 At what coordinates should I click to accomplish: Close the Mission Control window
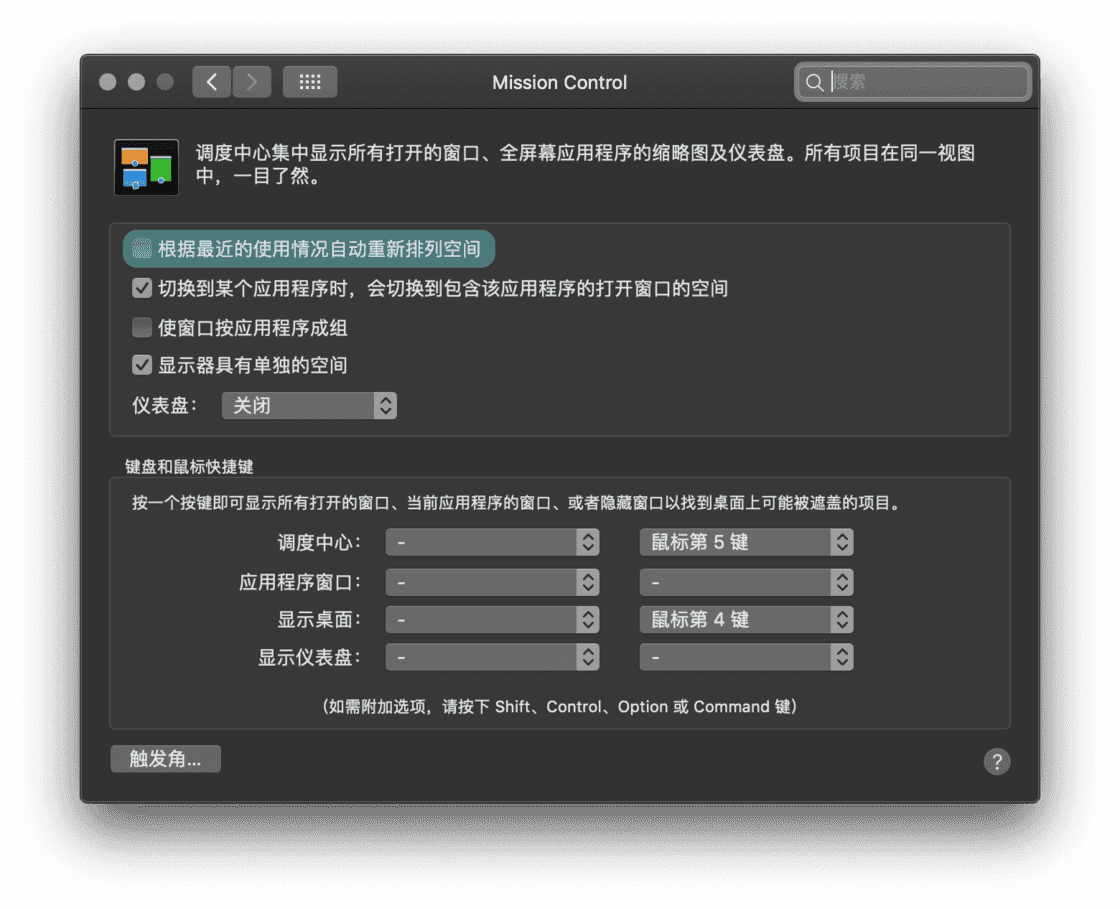click(x=108, y=82)
